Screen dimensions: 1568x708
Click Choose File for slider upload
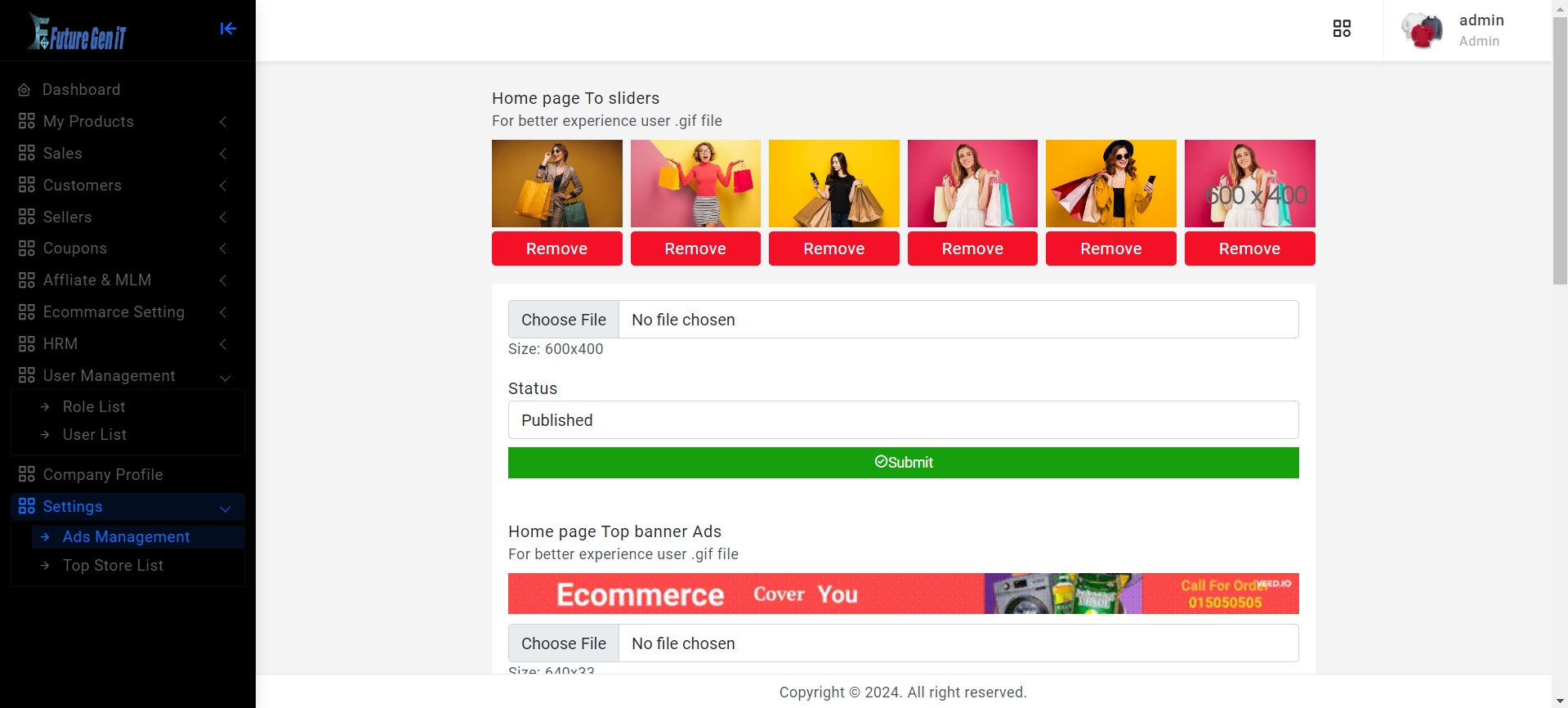point(564,320)
